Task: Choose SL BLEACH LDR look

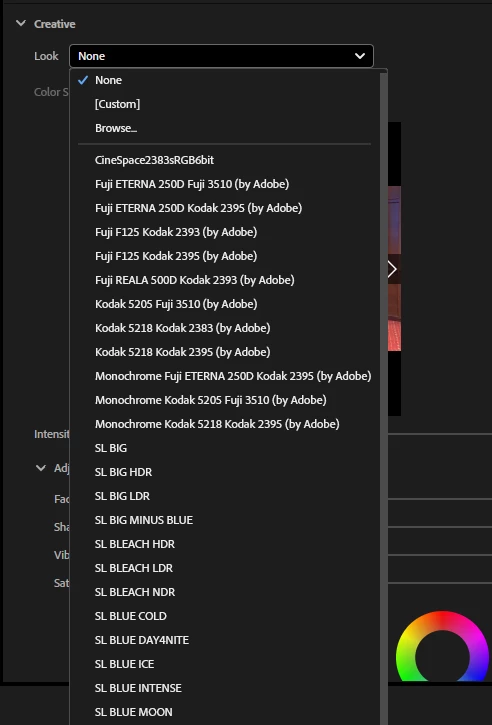Action: (225, 568)
